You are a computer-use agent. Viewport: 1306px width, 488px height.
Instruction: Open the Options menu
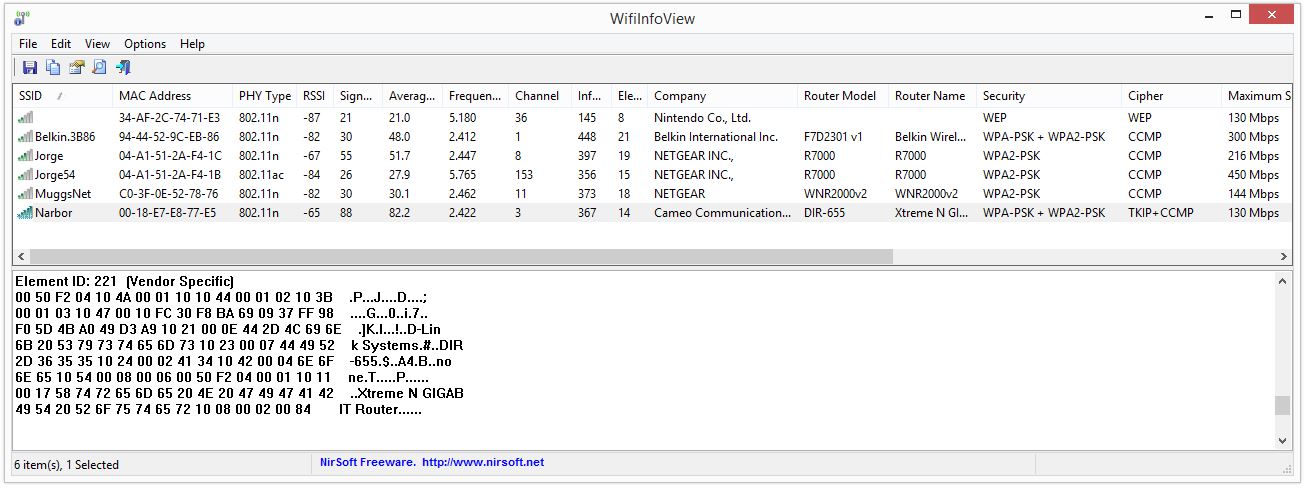click(145, 44)
